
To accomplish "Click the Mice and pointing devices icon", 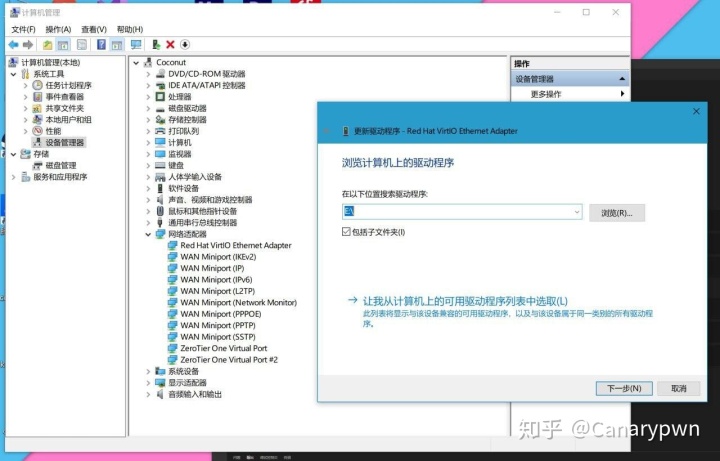I will point(160,211).
